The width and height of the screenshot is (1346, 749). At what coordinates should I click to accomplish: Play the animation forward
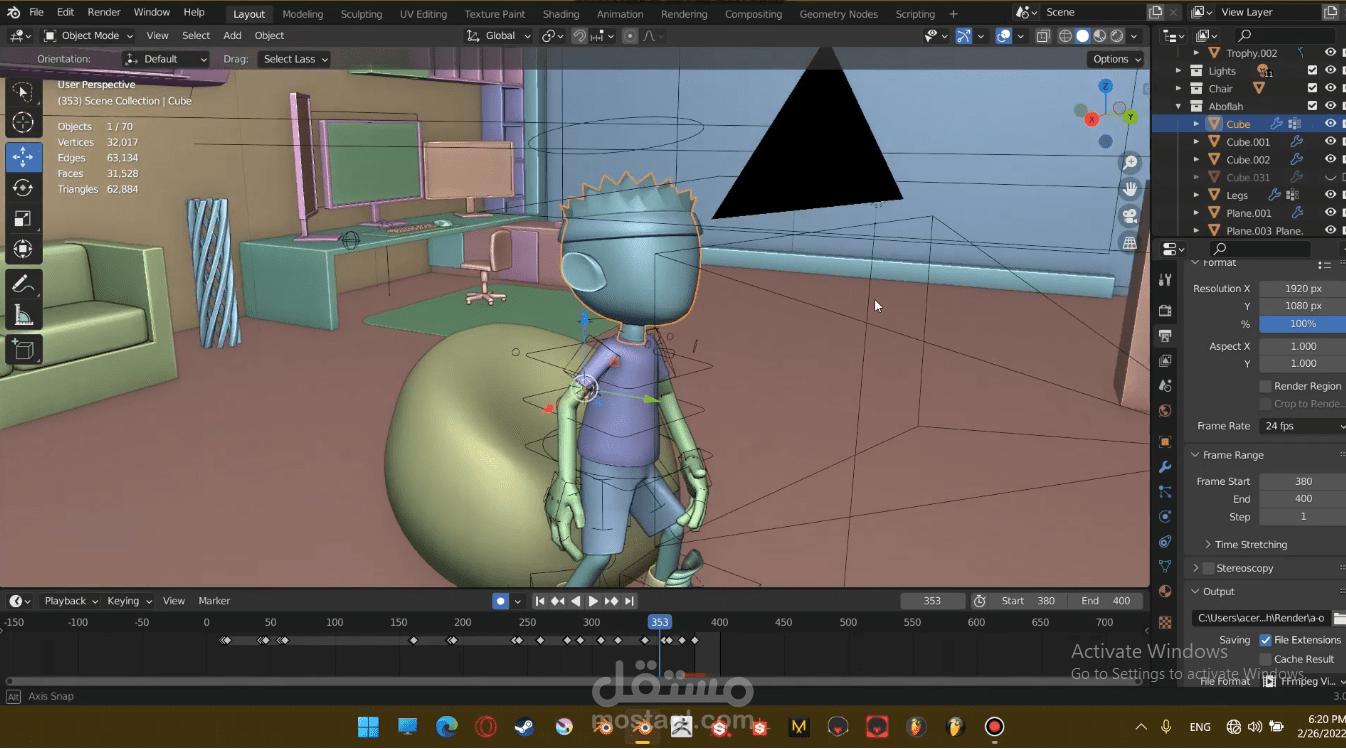point(593,601)
